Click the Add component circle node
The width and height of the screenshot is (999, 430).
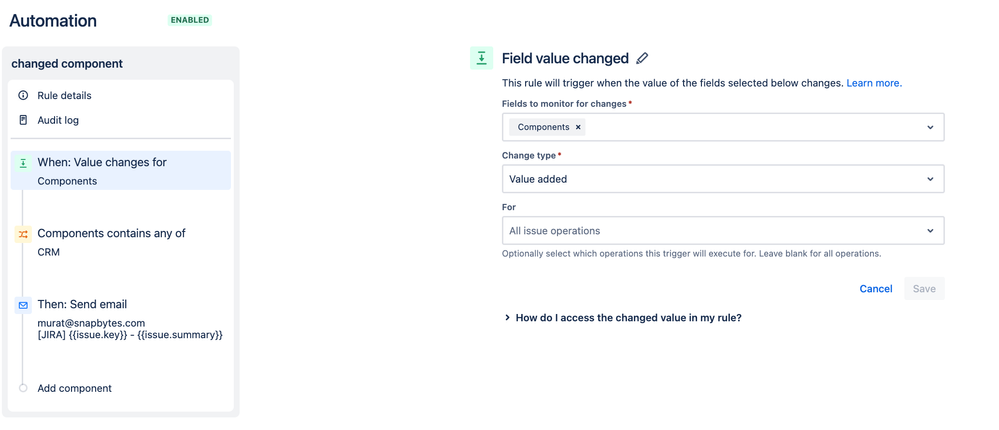pyautogui.click(x=23, y=388)
